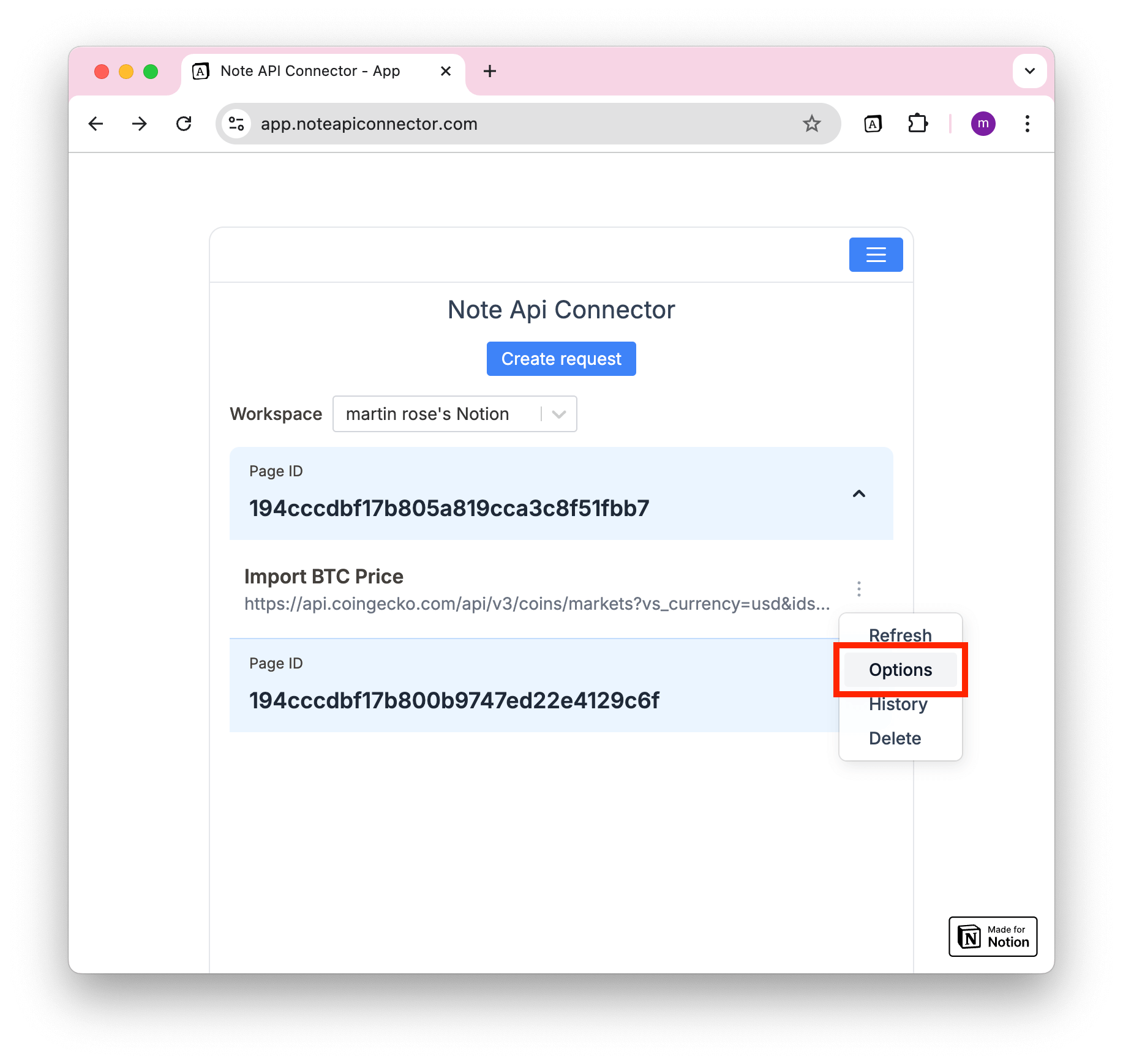Choose Refresh in the context menu
The image size is (1123, 1064).
pyautogui.click(x=900, y=635)
